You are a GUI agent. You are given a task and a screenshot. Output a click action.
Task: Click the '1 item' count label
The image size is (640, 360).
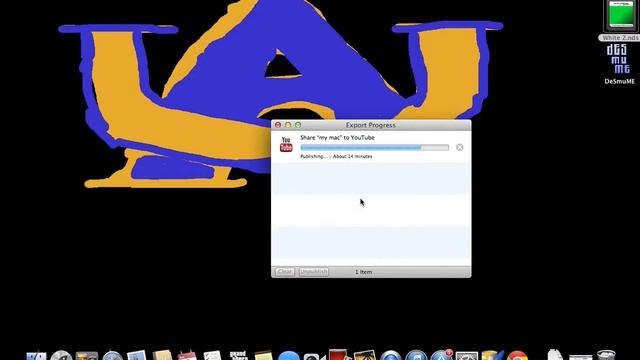click(x=363, y=272)
